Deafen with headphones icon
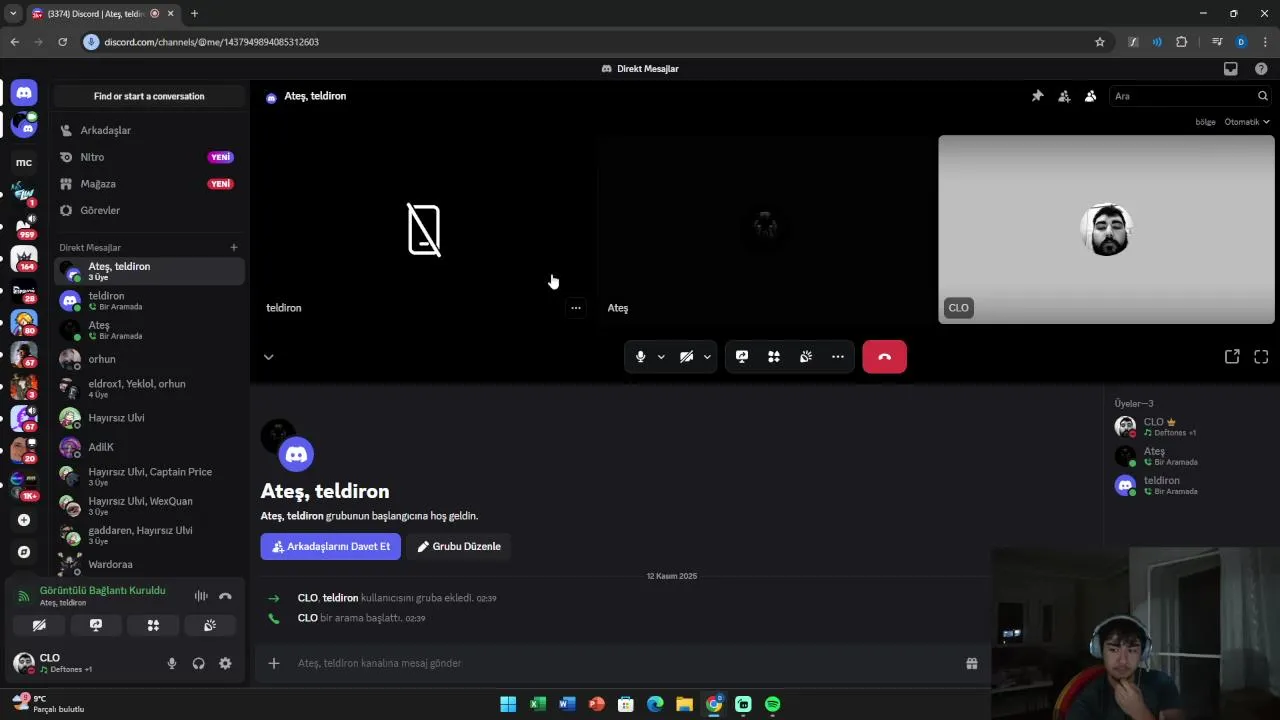This screenshot has width=1280, height=720. click(198, 663)
